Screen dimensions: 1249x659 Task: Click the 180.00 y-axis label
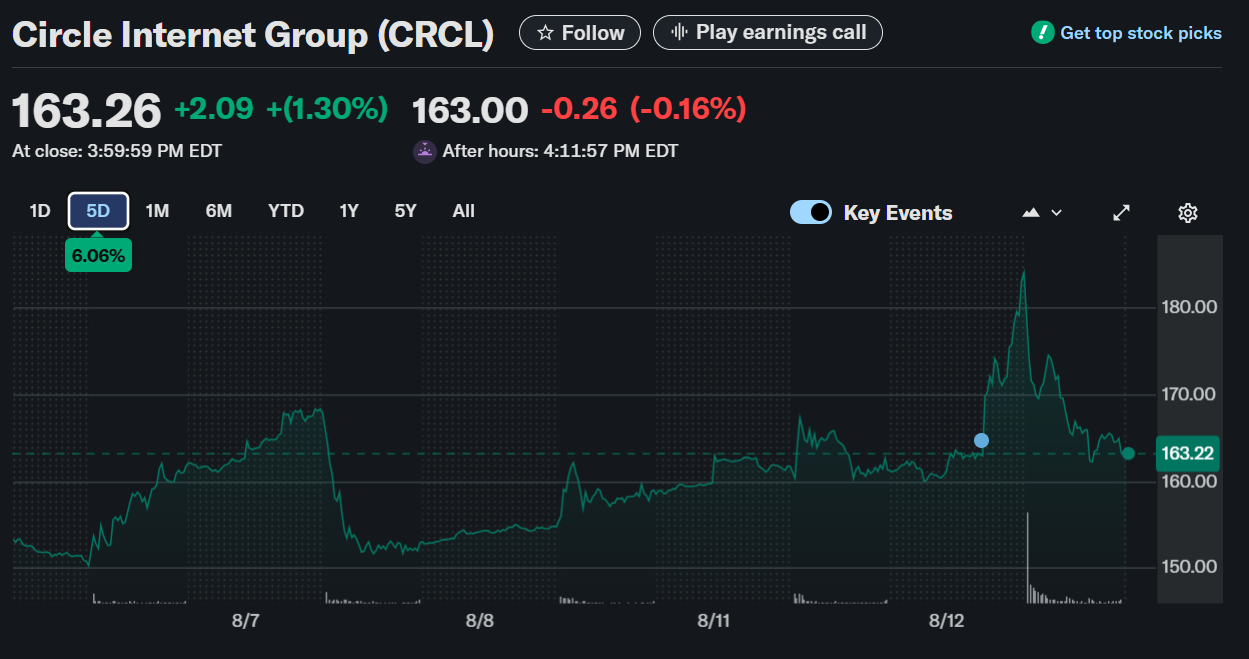pyautogui.click(x=1189, y=307)
